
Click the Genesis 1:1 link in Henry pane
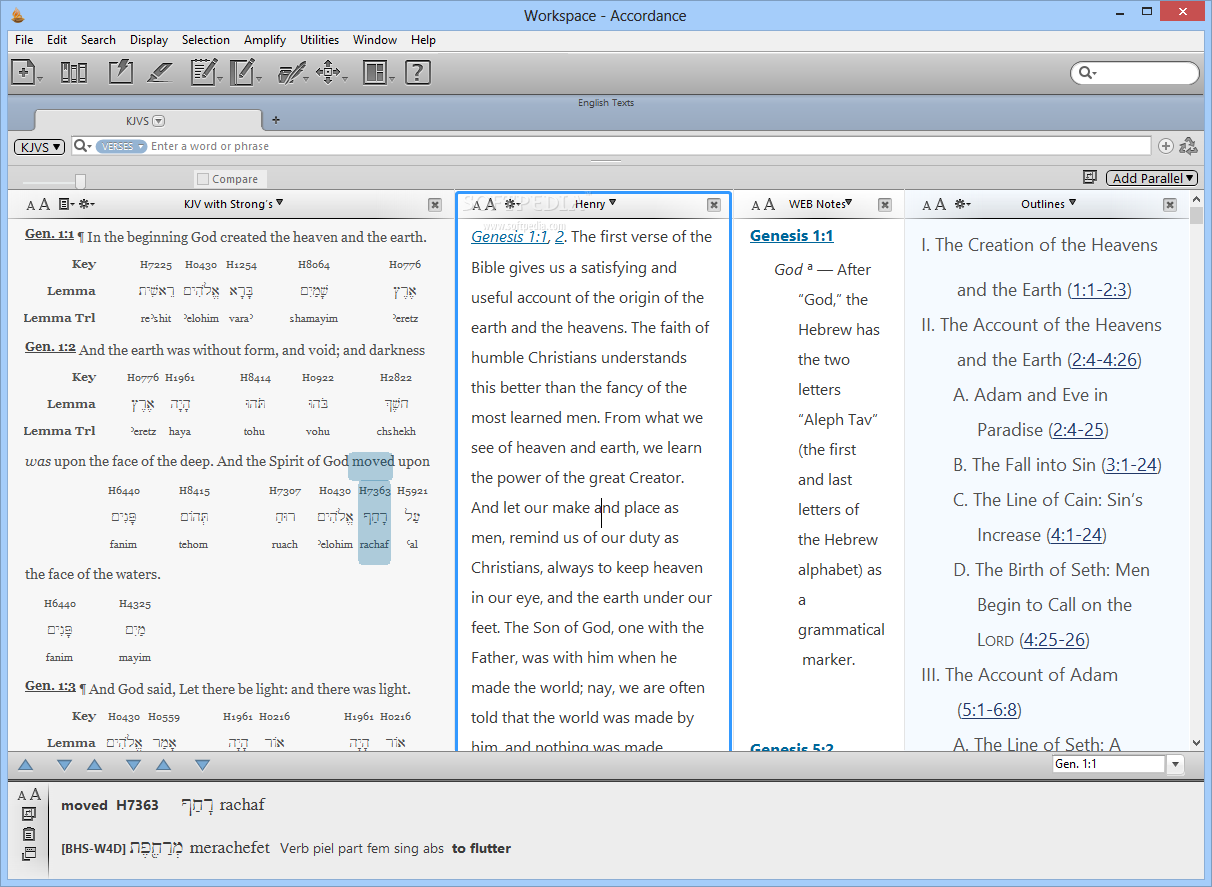pos(510,237)
